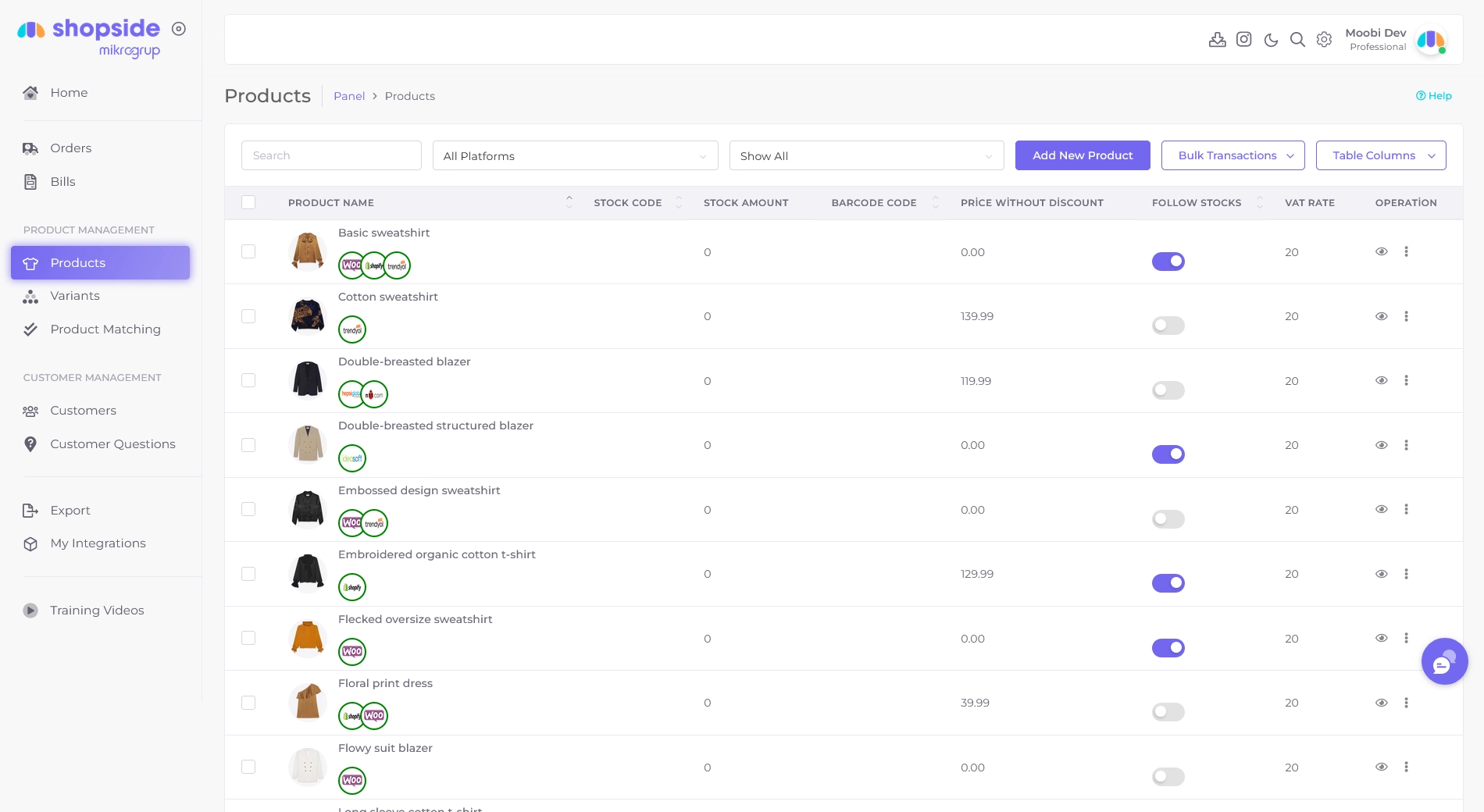This screenshot has width=1484, height=812.
Task: Expand the Table Columns dropdown
Action: coord(1380,155)
